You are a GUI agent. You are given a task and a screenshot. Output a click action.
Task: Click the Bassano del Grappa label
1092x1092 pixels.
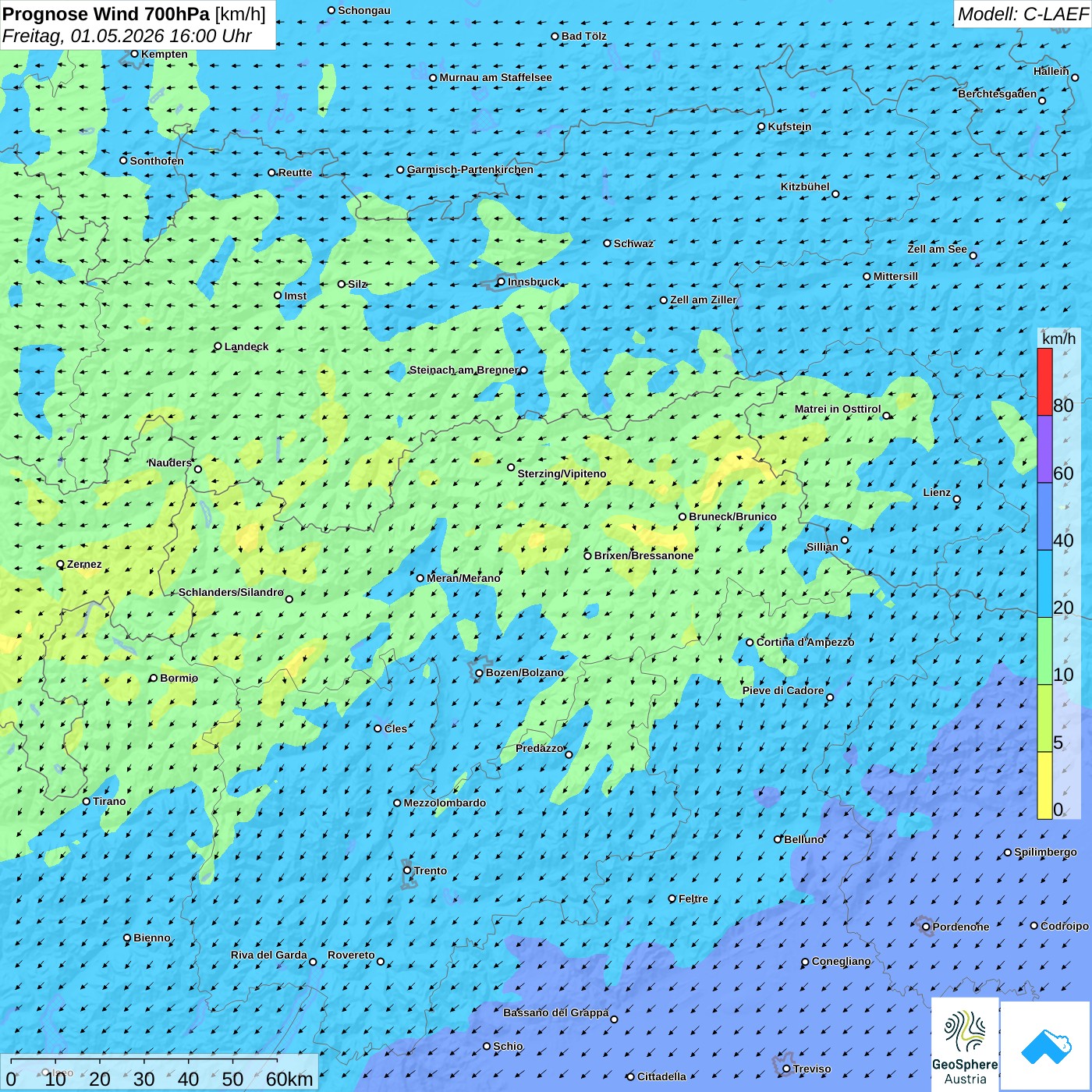pyautogui.click(x=556, y=1012)
